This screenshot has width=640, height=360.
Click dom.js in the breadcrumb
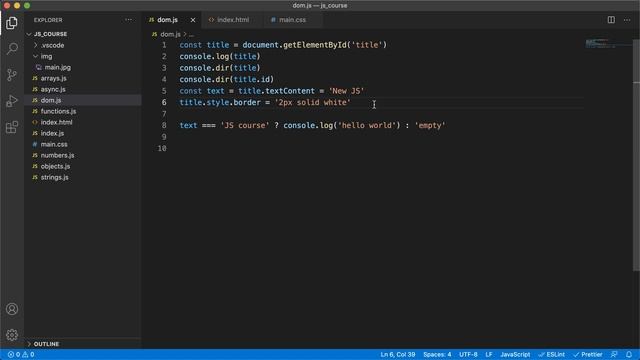[170, 34]
